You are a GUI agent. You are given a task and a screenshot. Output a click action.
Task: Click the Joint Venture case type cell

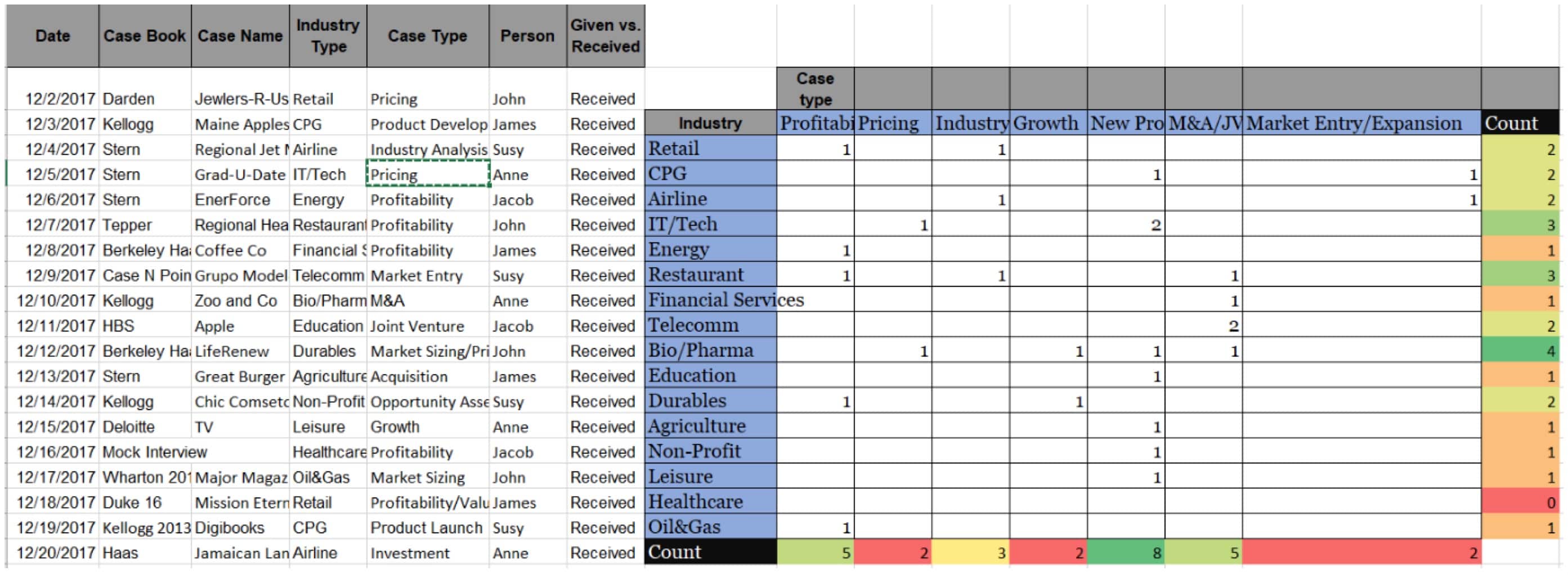[427, 326]
